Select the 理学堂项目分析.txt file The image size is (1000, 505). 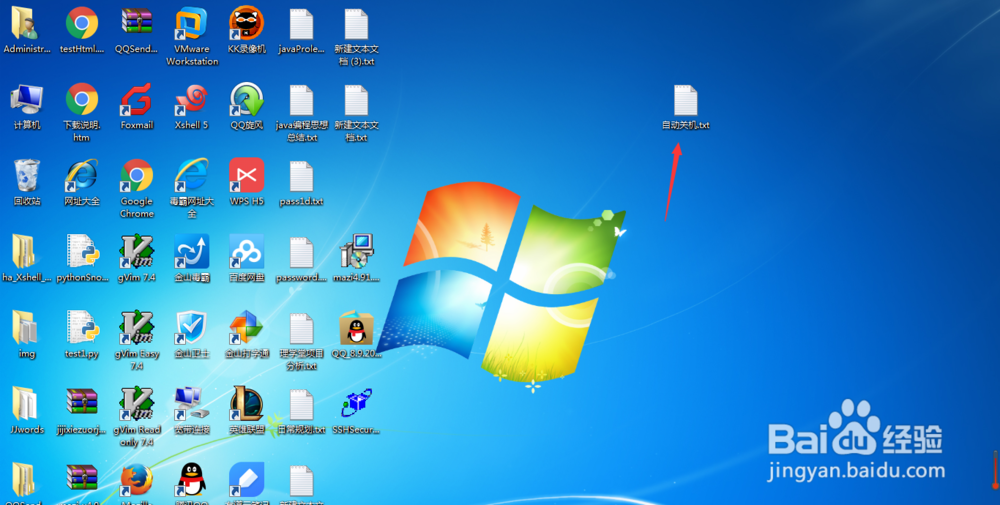click(x=302, y=341)
